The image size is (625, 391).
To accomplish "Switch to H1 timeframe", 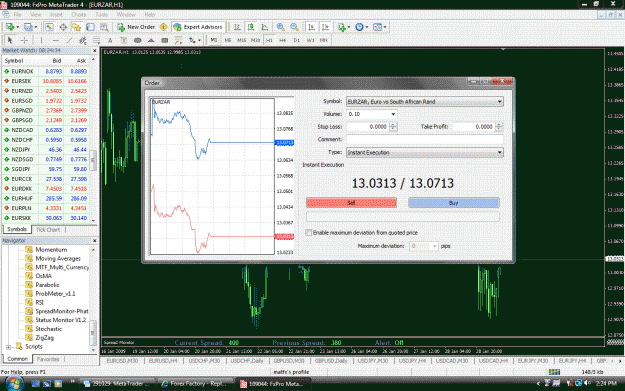I will pyautogui.click(x=269, y=40).
